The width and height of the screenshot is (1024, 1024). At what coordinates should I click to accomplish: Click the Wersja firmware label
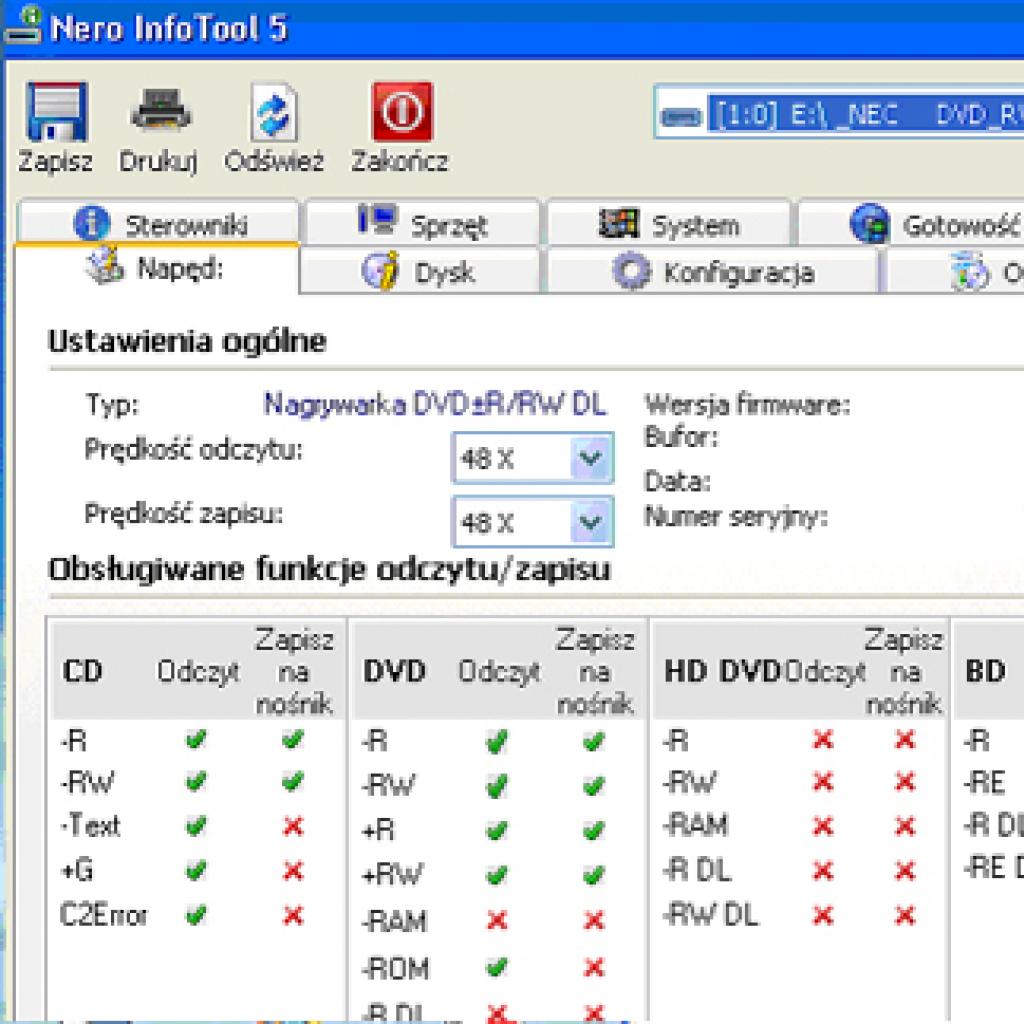748,405
